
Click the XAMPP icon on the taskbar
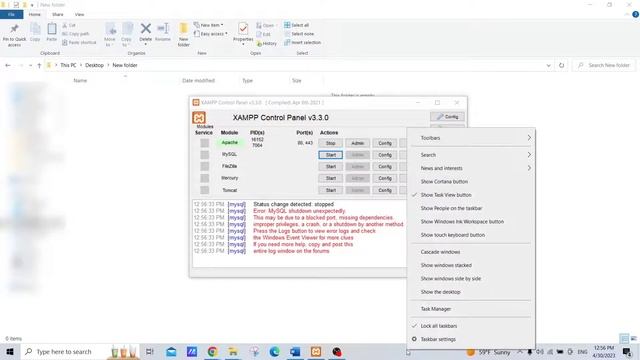pyautogui.click(x=316, y=351)
